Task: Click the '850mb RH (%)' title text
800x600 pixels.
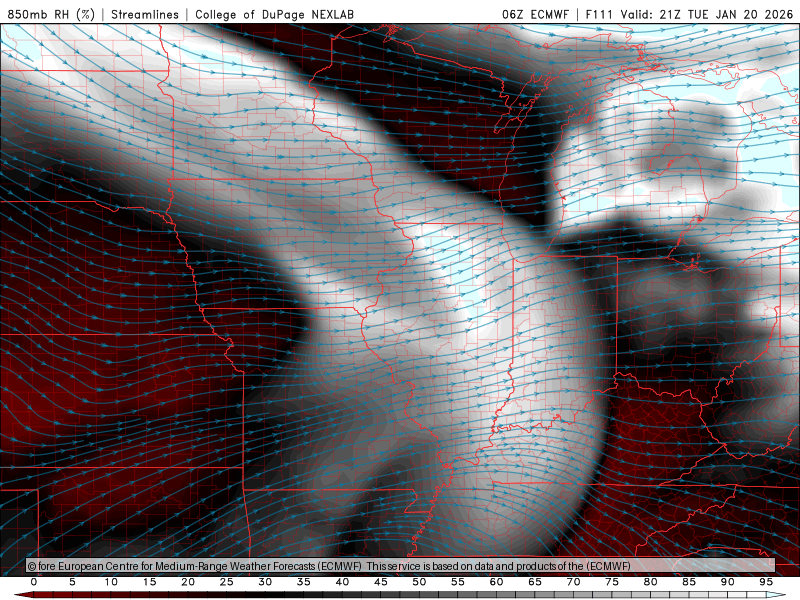Action: click(x=51, y=14)
